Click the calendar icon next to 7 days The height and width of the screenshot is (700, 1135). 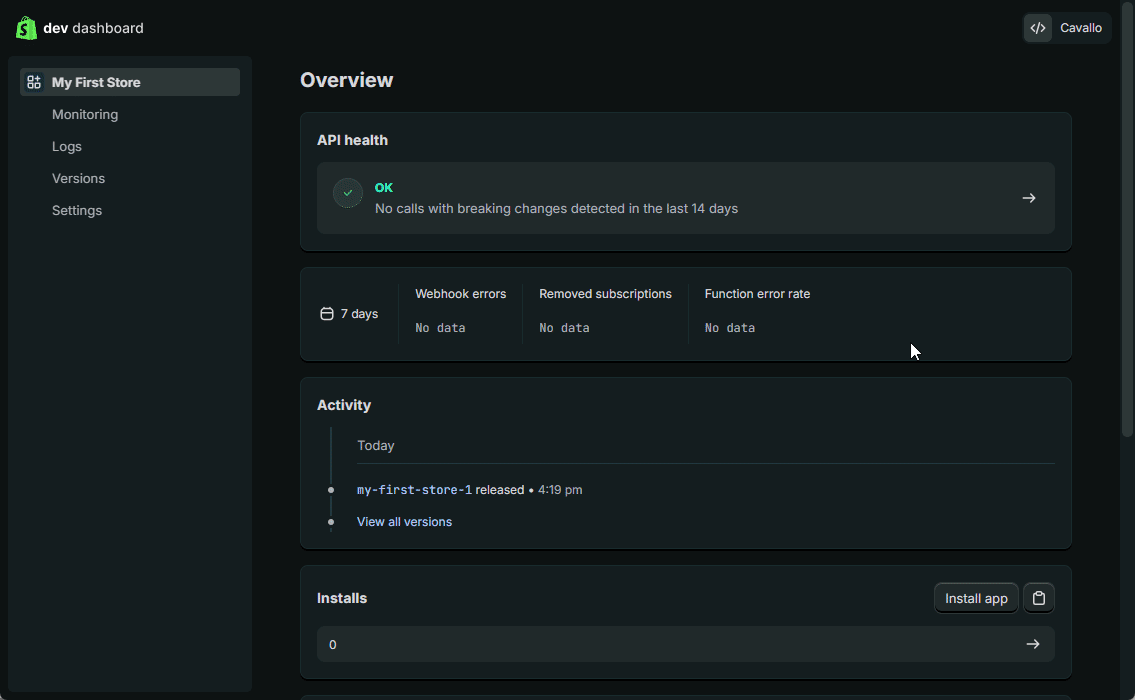click(x=326, y=314)
